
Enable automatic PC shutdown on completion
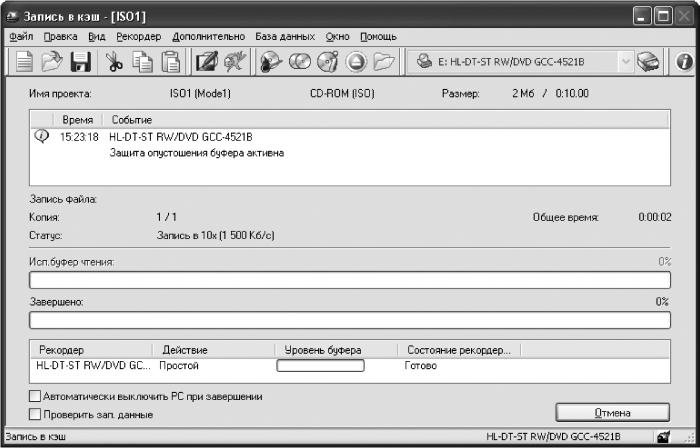click(x=35, y=396)
